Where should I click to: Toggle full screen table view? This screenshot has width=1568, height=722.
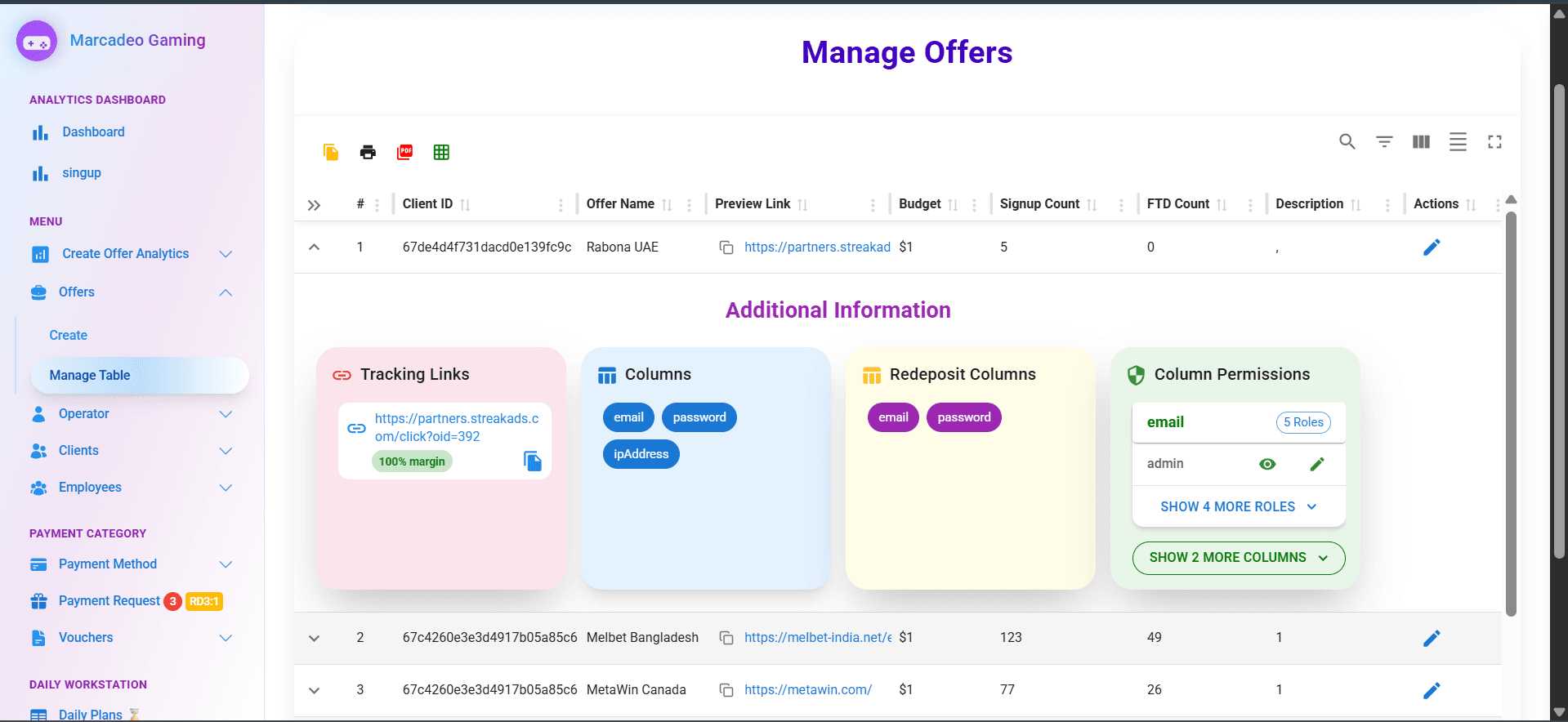coord(1494,141)
